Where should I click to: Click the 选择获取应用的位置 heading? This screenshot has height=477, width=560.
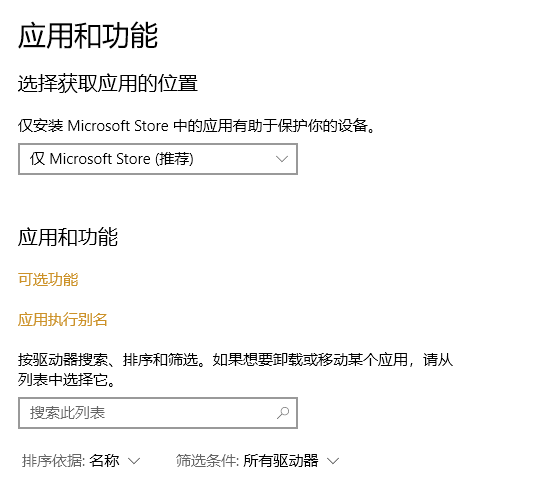tap(108, 84)
